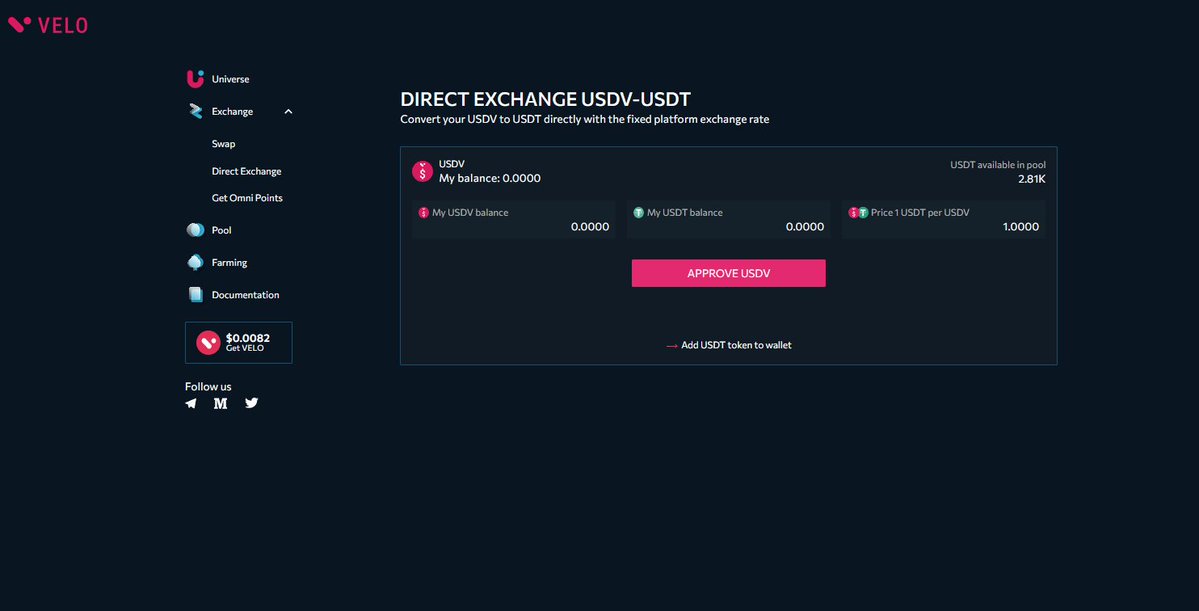Collapse the Exchange menu chevron

tap(288, 112)
